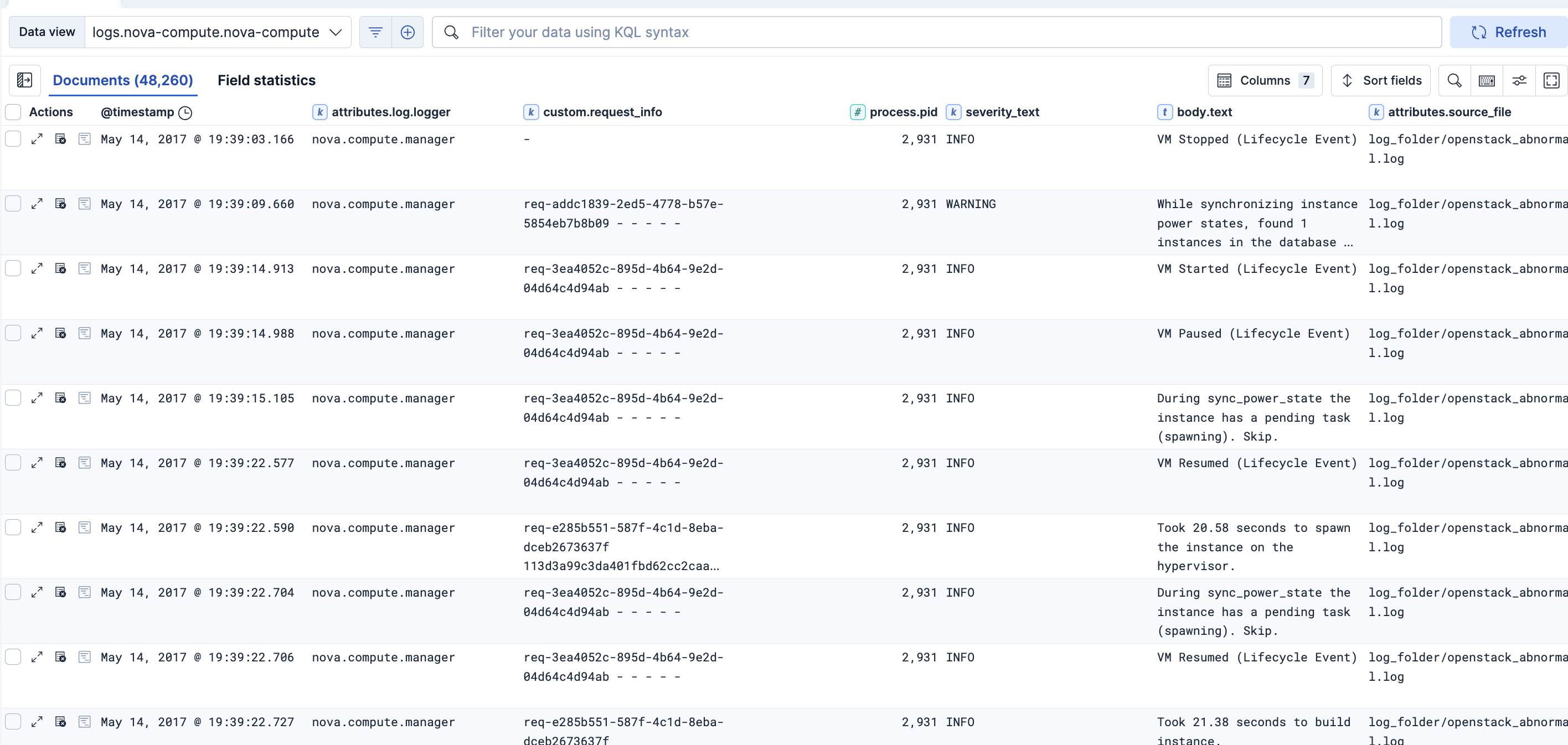Screen dimensions: 1568x745
Task: Open the in-table search magnifier icon
Action: coord(1453,80)
